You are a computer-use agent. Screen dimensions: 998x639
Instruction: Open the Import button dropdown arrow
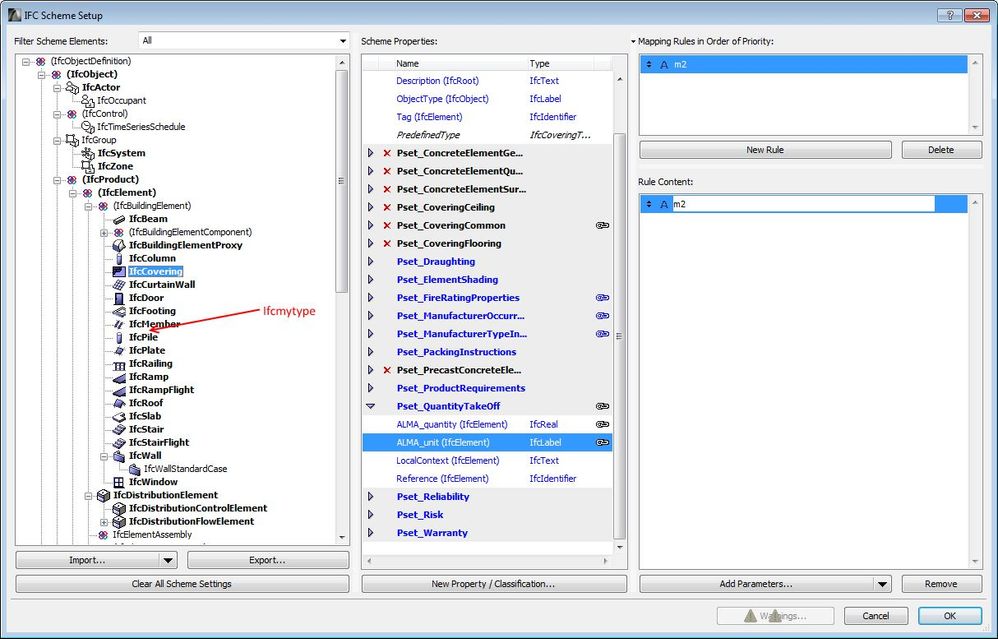tap(168, 561)
